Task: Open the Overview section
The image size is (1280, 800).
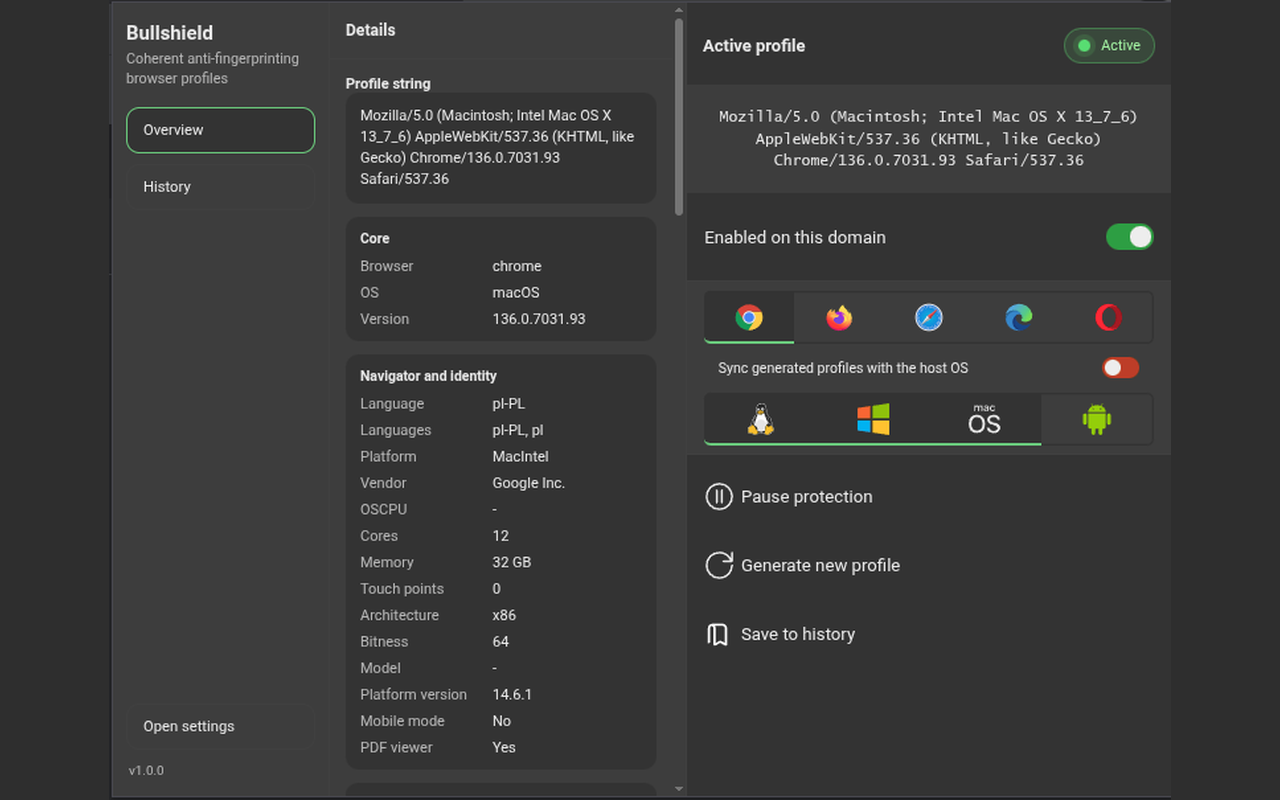Action: pyautogui.click(x=220, y=130)
